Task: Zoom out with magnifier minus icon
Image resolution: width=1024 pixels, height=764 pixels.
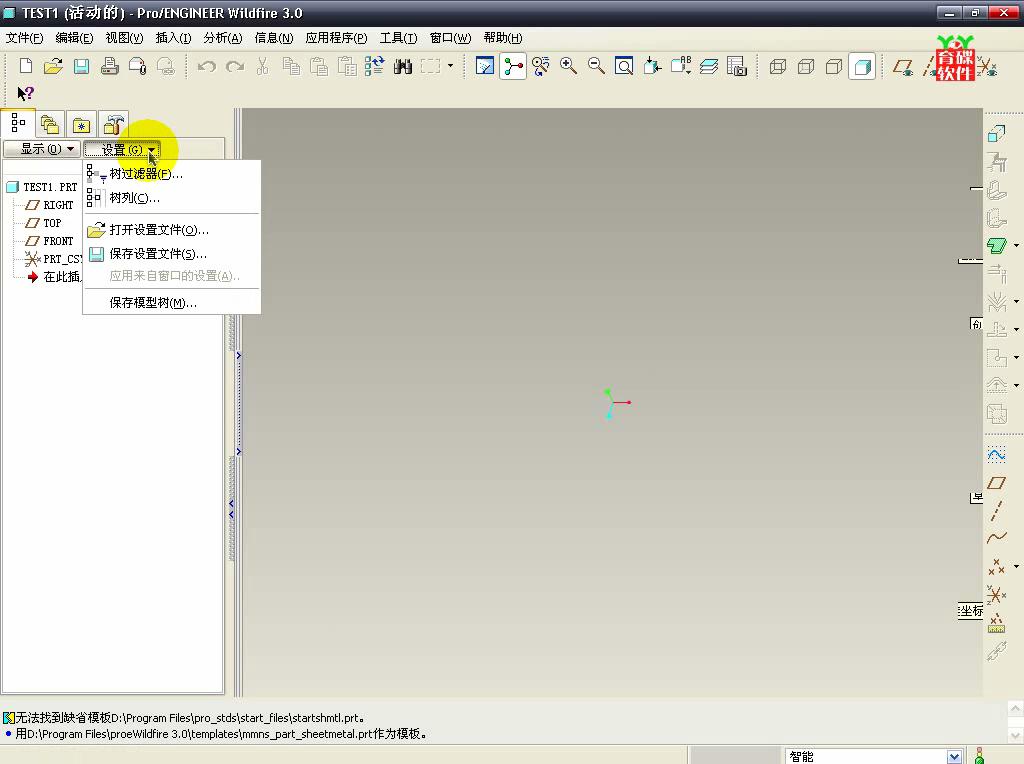Action: coord(596,66)
